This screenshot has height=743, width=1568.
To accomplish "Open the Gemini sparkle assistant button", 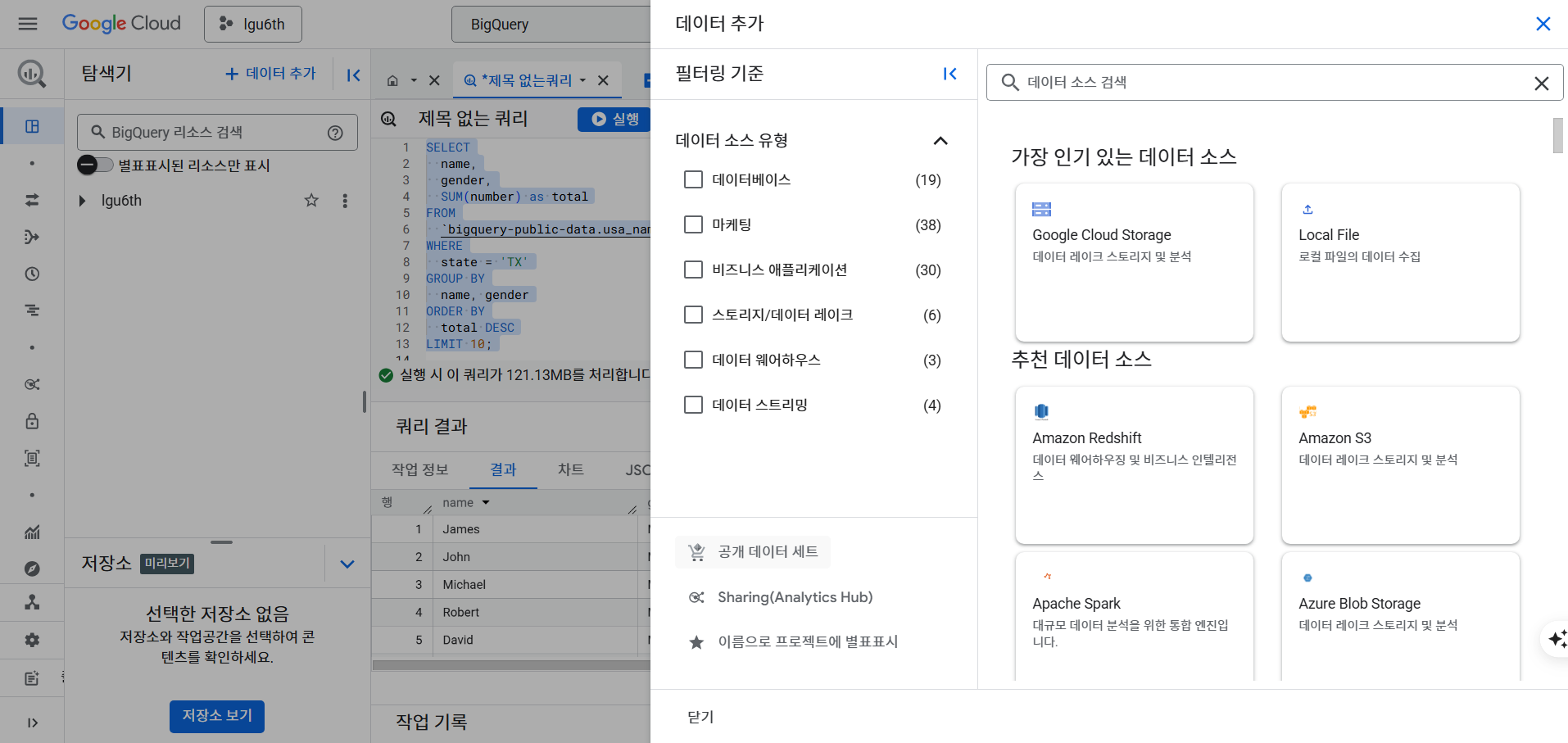I will coord(1557,638).
